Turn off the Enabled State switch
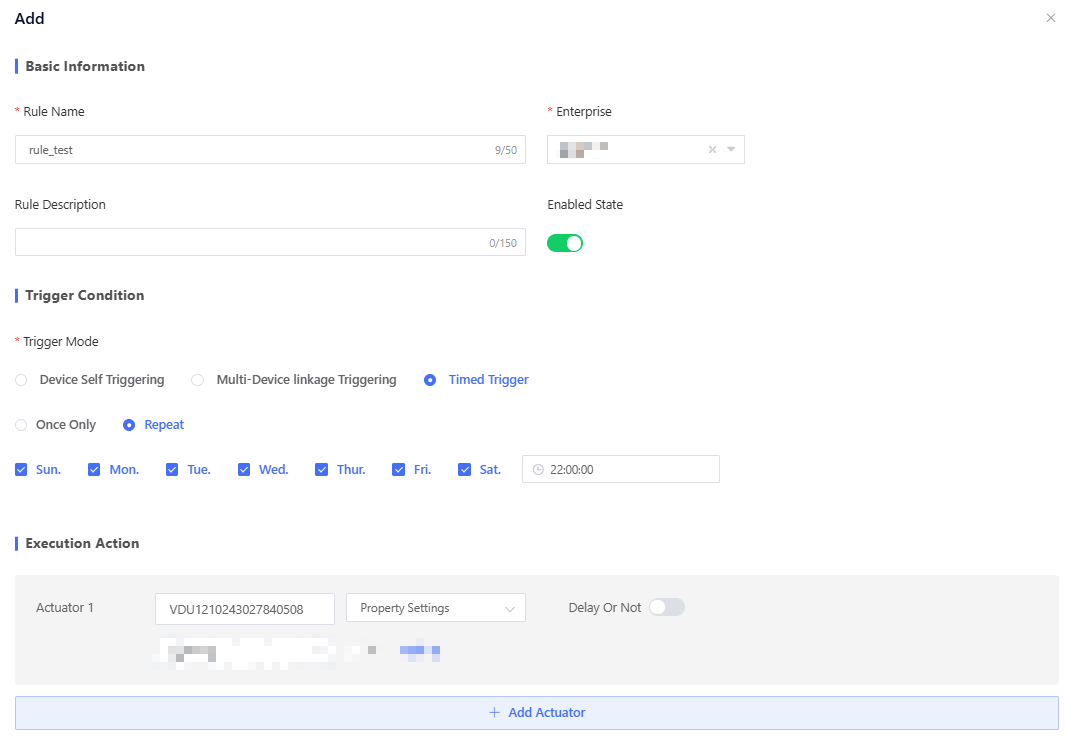The width and height of the screenshot is (1065, 749). [x=564, y=243]
